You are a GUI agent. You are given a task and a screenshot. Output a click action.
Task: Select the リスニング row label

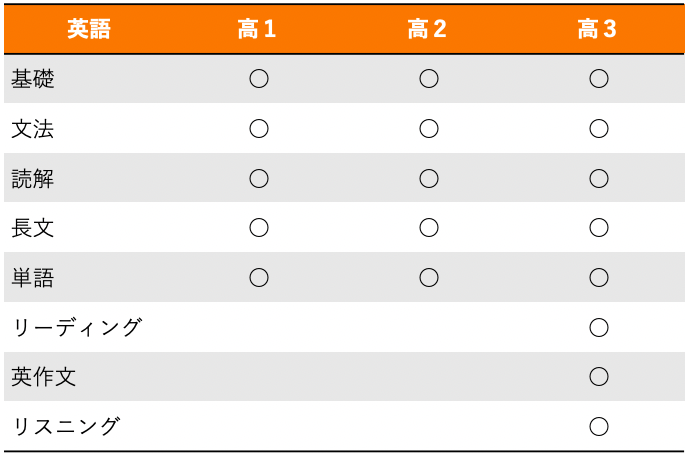pyautogui.click(x=66, y=427)
